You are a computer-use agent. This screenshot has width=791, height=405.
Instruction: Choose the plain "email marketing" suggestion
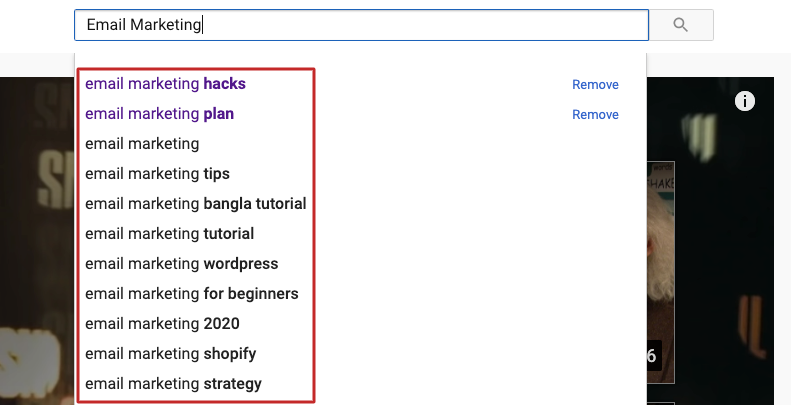[x=142, y=144]
